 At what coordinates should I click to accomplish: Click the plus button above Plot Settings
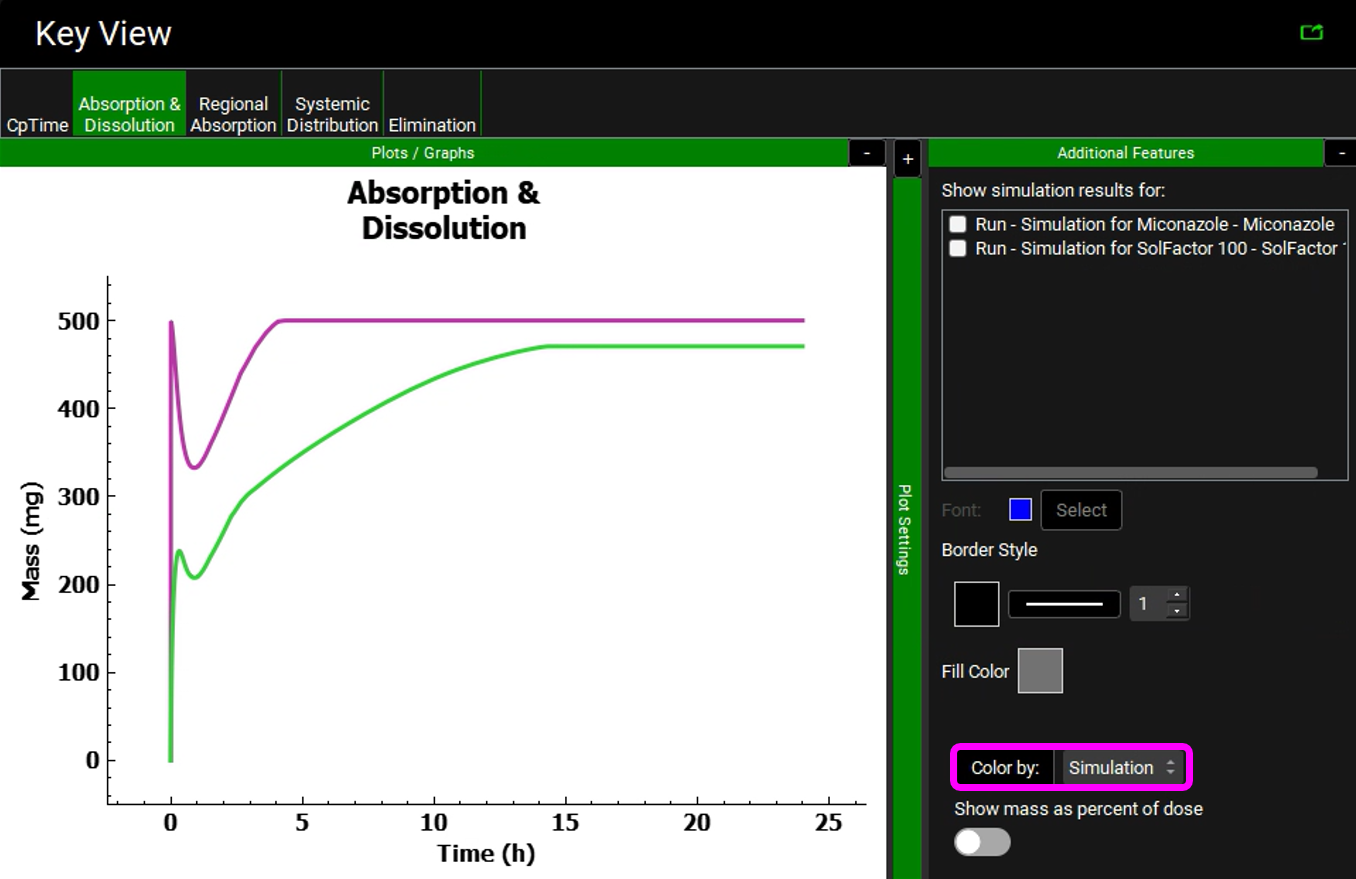point(907,159)
